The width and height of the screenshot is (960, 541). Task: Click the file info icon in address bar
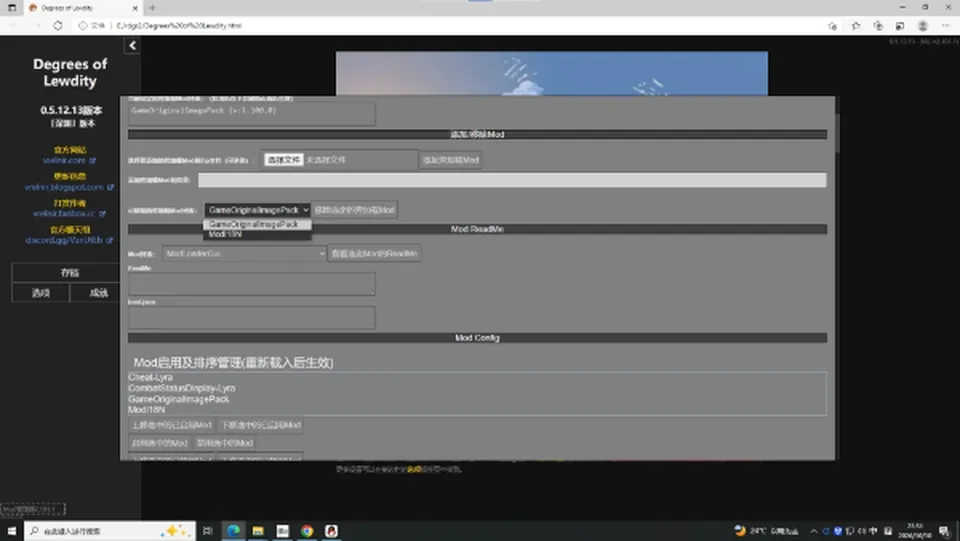[83, 26]
